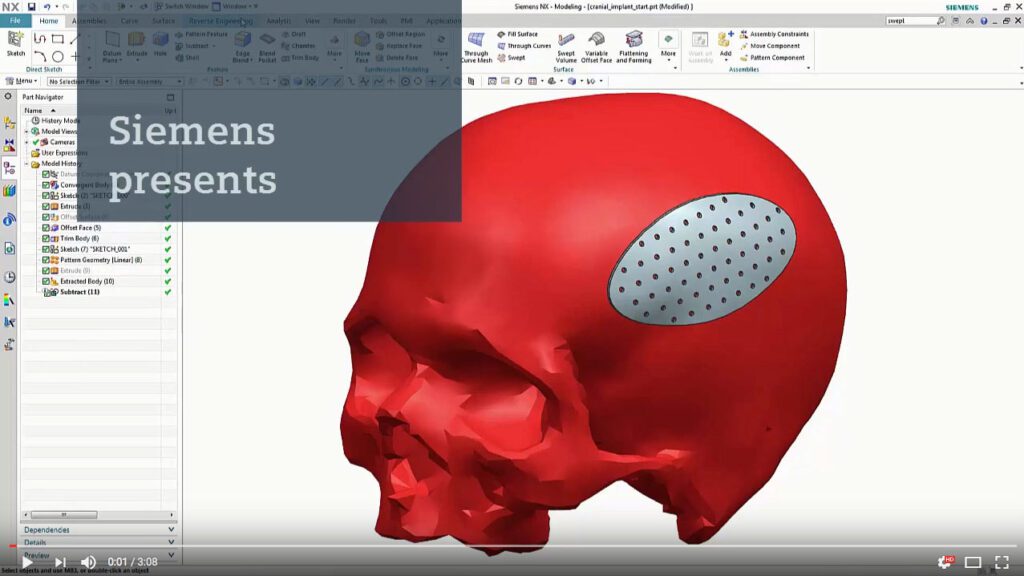Click the resource bar options gear icon
The width and height of the screenshot is (1024, 576).
(x=8, y=97)
